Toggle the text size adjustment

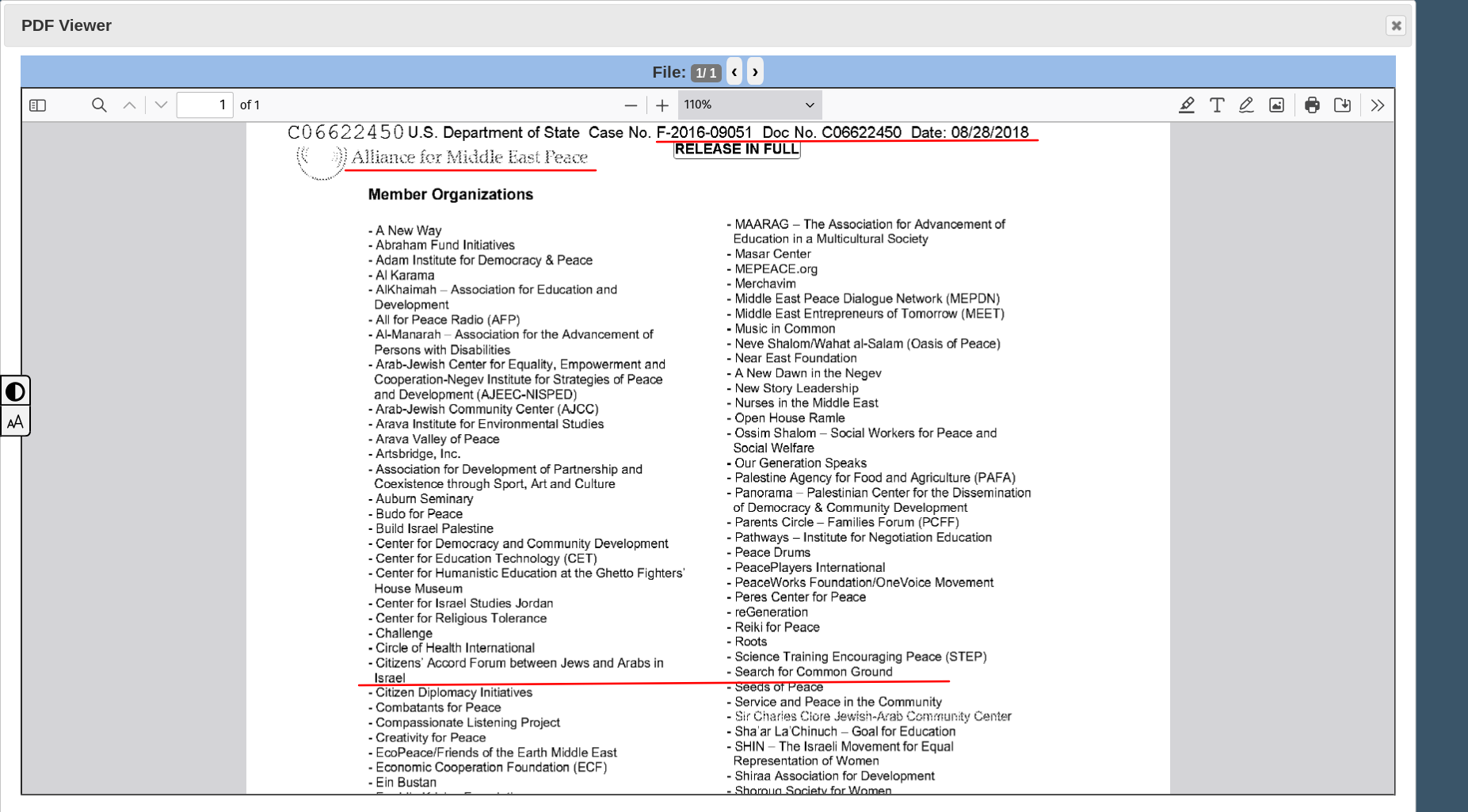(x=15, y=422)
